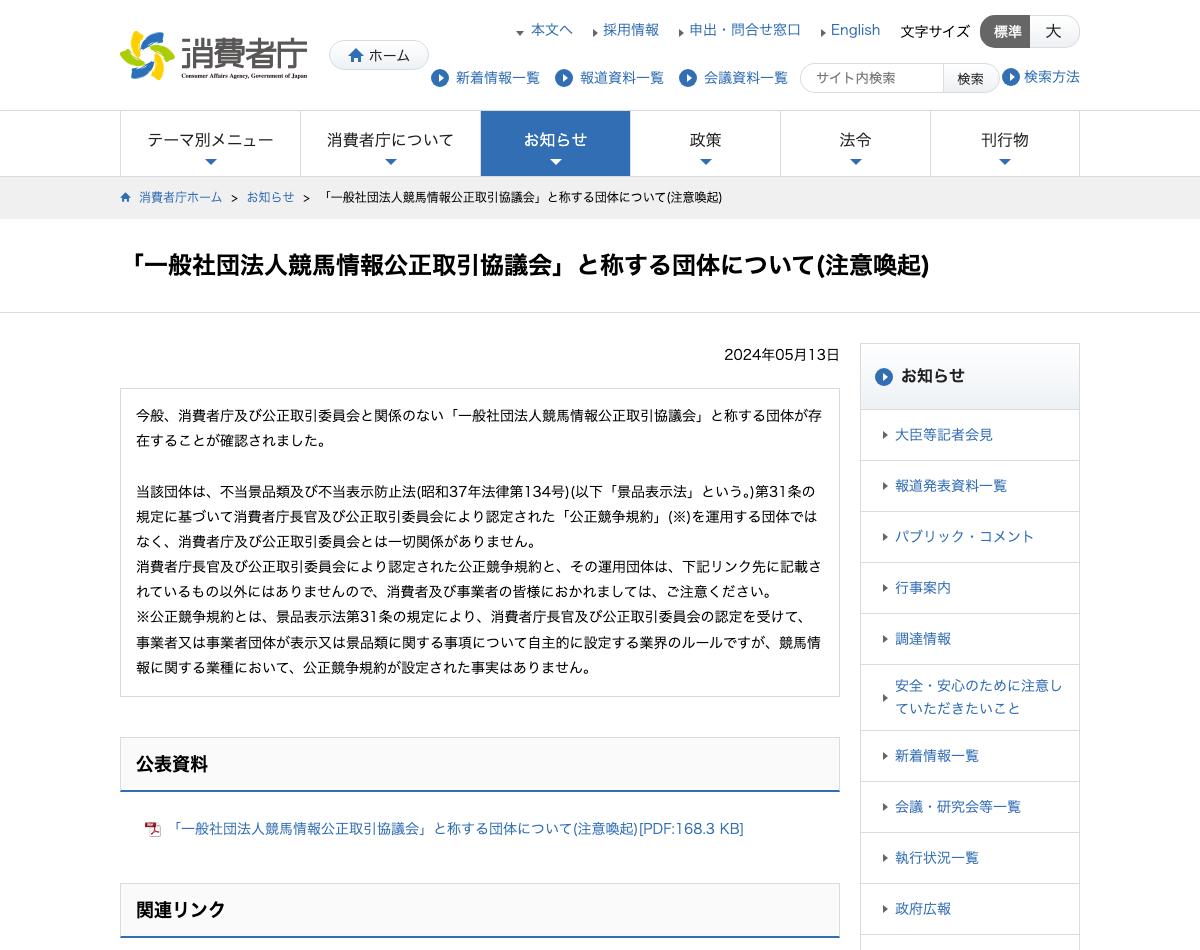Screen dimensions: 1200x950
Task: Click the arrow icon beside 検索方法
Action: tap(1011, 77)
